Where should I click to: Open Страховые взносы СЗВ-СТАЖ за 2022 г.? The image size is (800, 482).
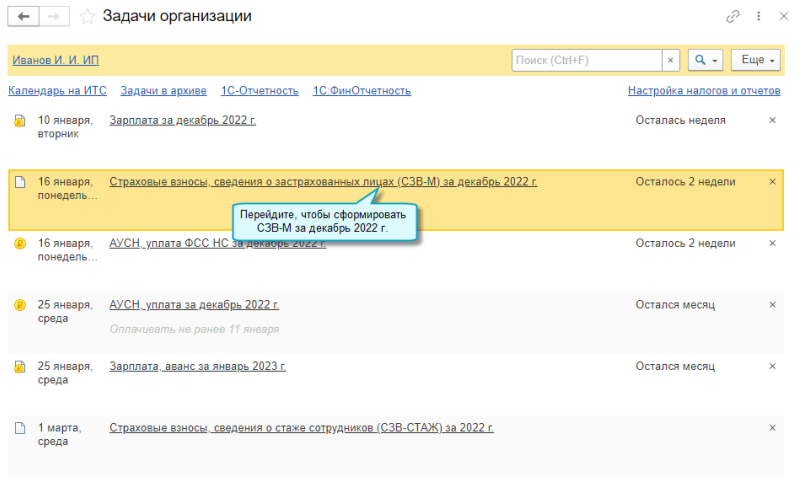pos(301,427)
